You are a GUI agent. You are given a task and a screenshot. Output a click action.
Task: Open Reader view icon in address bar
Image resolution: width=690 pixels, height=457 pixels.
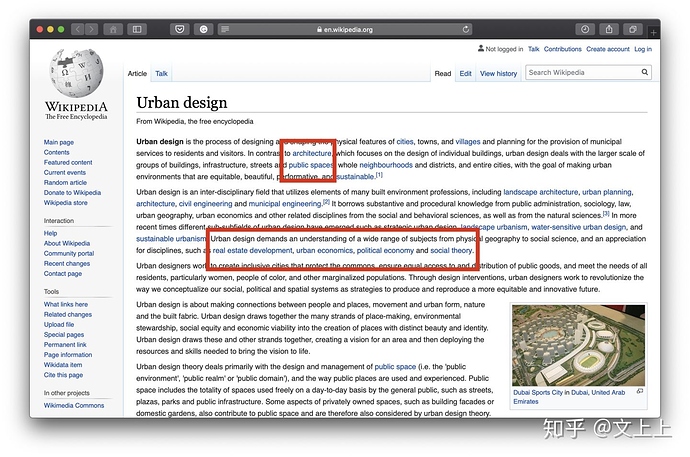[x=225, y=29]
